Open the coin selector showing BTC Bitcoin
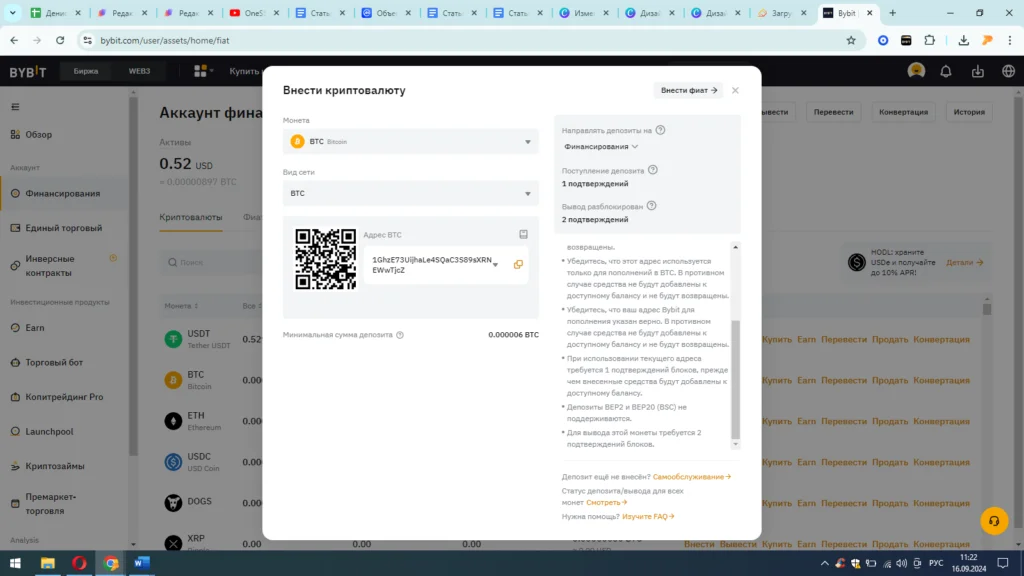Image resolution: width=1024 pixels, height=576 pixels. pos(411,142)
